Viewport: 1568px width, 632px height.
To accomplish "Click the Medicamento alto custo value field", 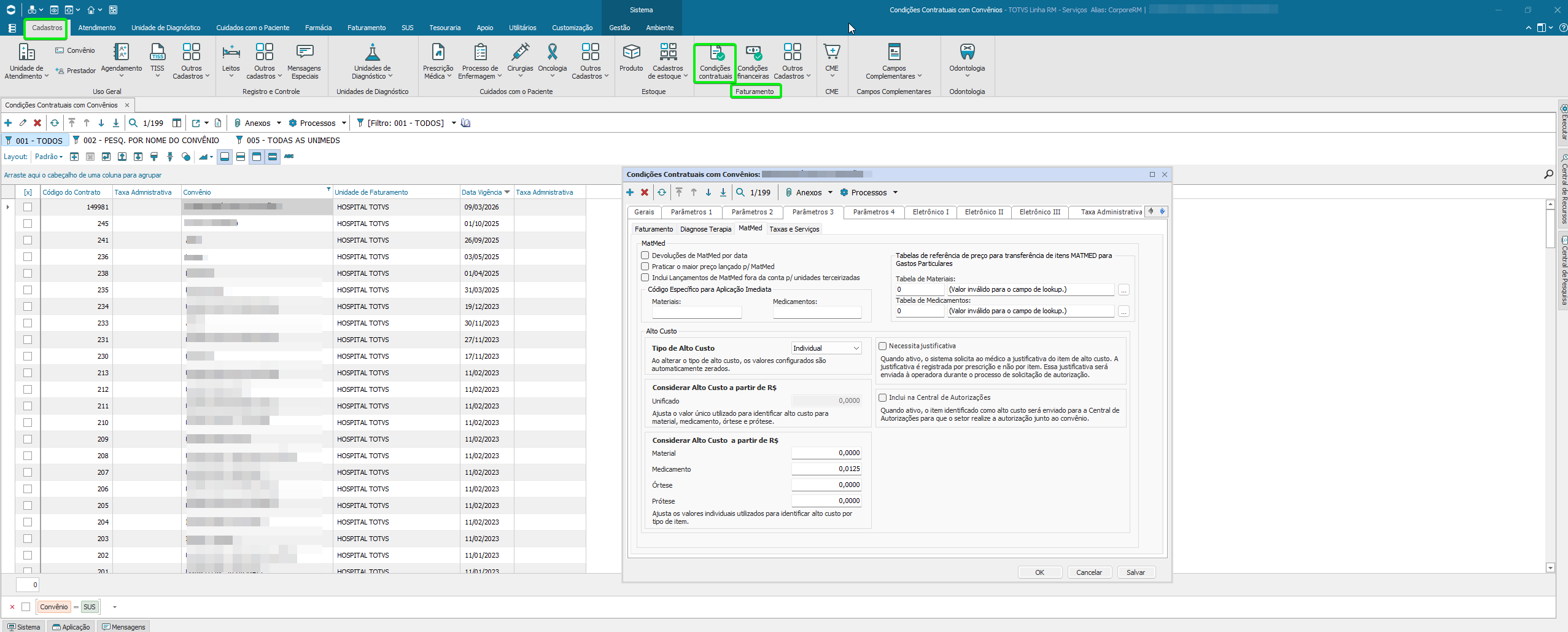I will [x=826, y=469].
